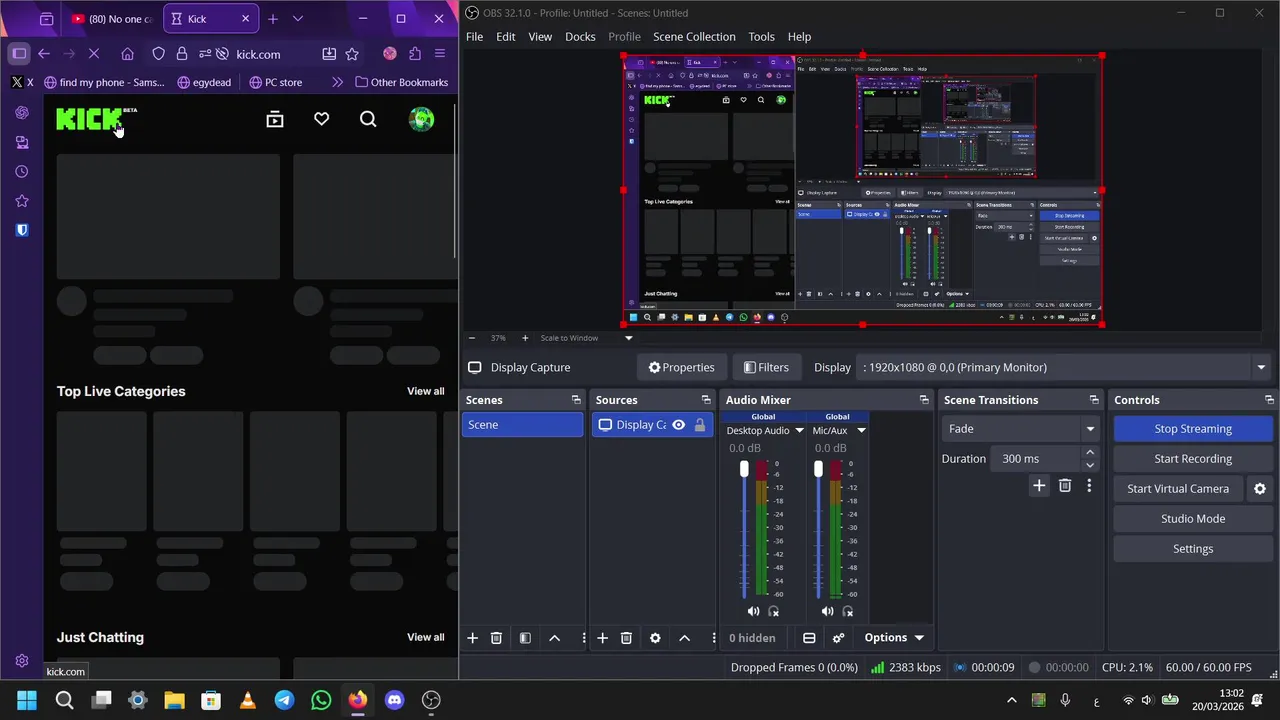The height and width of the screenshot is (720, 1280).
Task: Adjust Desktop Audio volume slider handle
Action: click(x=743, y=469)
